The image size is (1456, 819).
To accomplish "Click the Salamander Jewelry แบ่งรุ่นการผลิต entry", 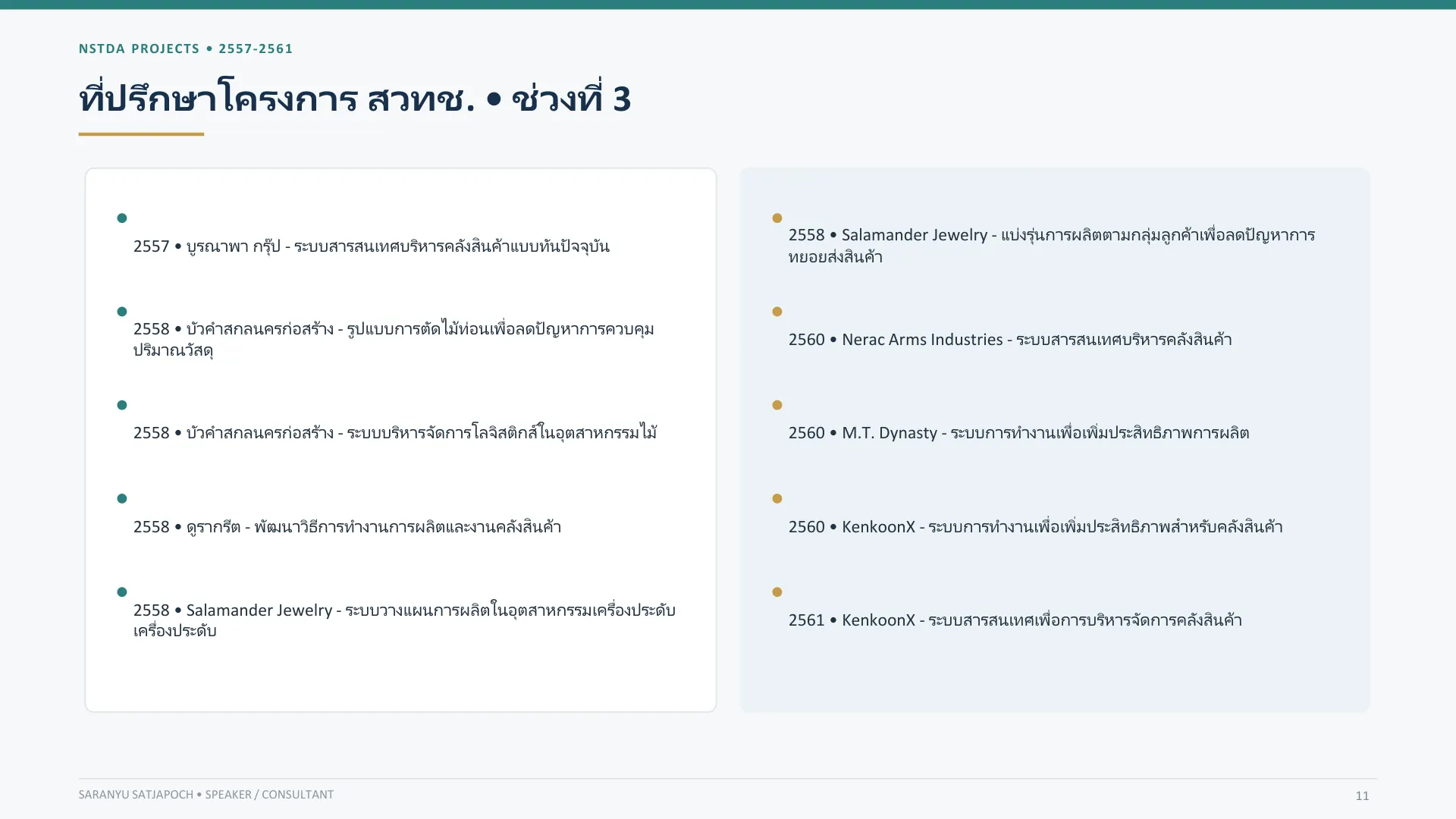I will 1052,246.
